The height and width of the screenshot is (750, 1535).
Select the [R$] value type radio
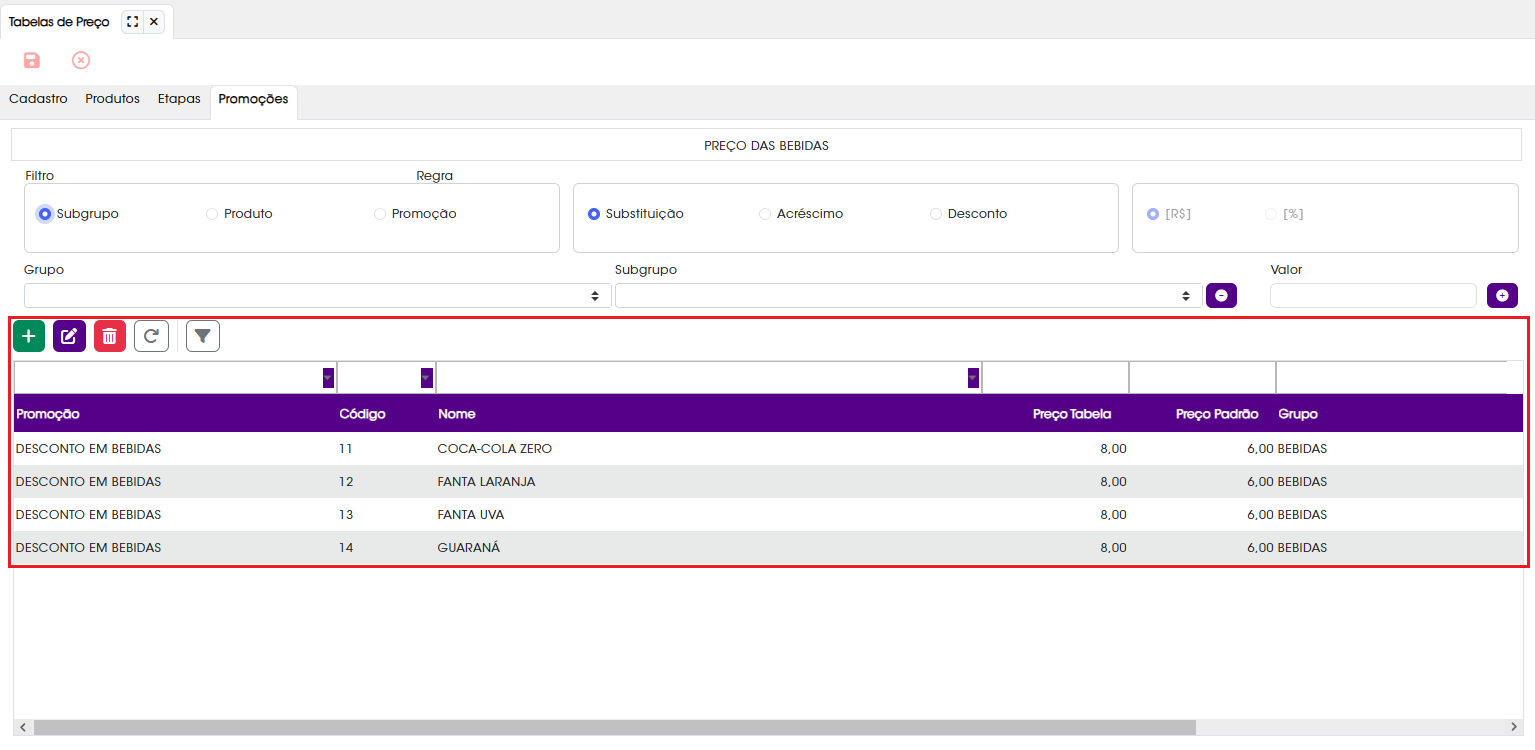click(1153, 214)
